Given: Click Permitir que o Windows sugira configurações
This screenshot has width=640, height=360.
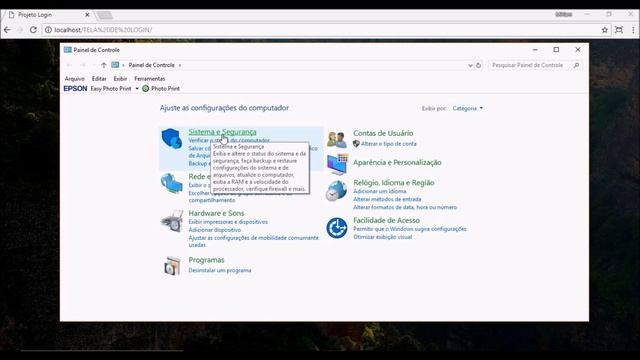Looking at the screenshot, I should 409,229.
